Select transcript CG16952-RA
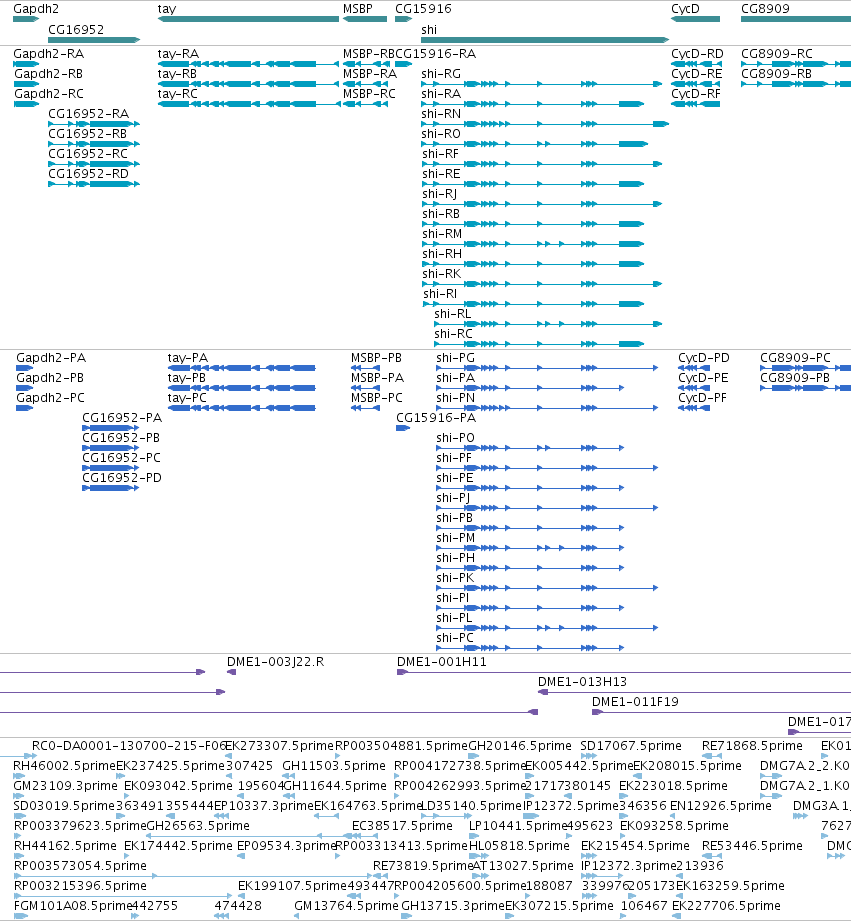 click(x=89, y=113)
